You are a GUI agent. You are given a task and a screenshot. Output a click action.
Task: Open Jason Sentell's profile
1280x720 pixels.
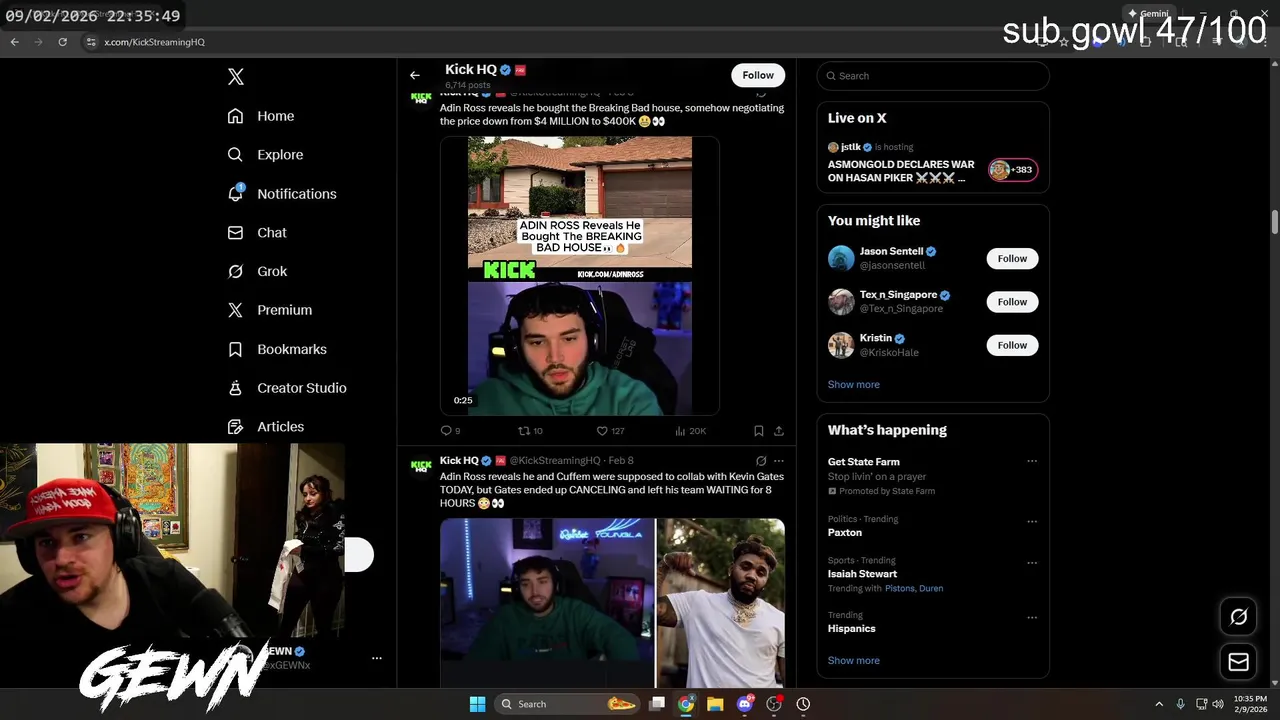click(x=892, y=251)
